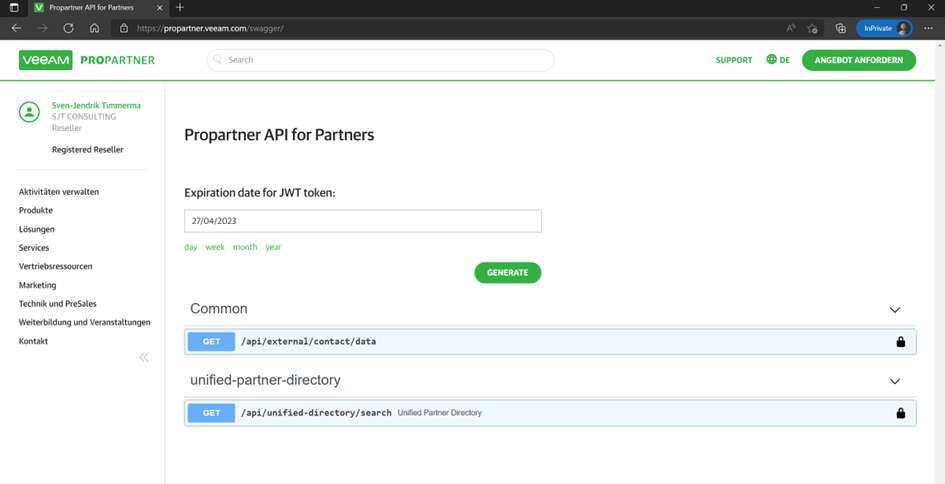Open the Produkte menu item
945x484 pixels.
click(36, 210)
